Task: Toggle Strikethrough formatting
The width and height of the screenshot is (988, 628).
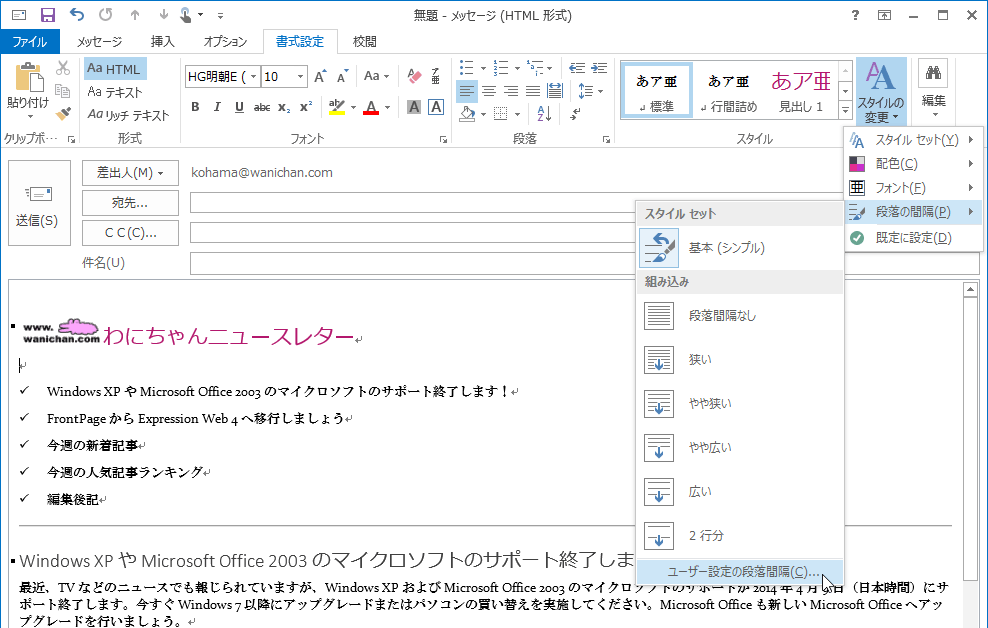Action: 262,108
